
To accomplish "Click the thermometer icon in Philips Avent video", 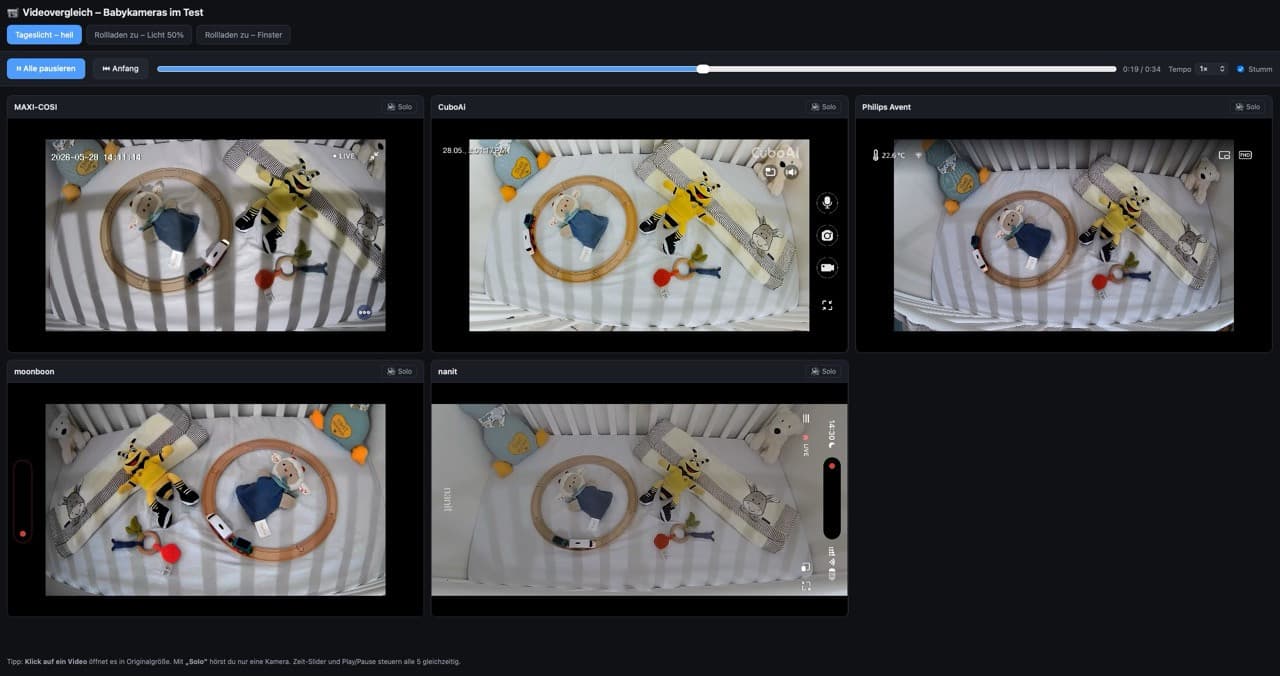I will coord(874,155).
